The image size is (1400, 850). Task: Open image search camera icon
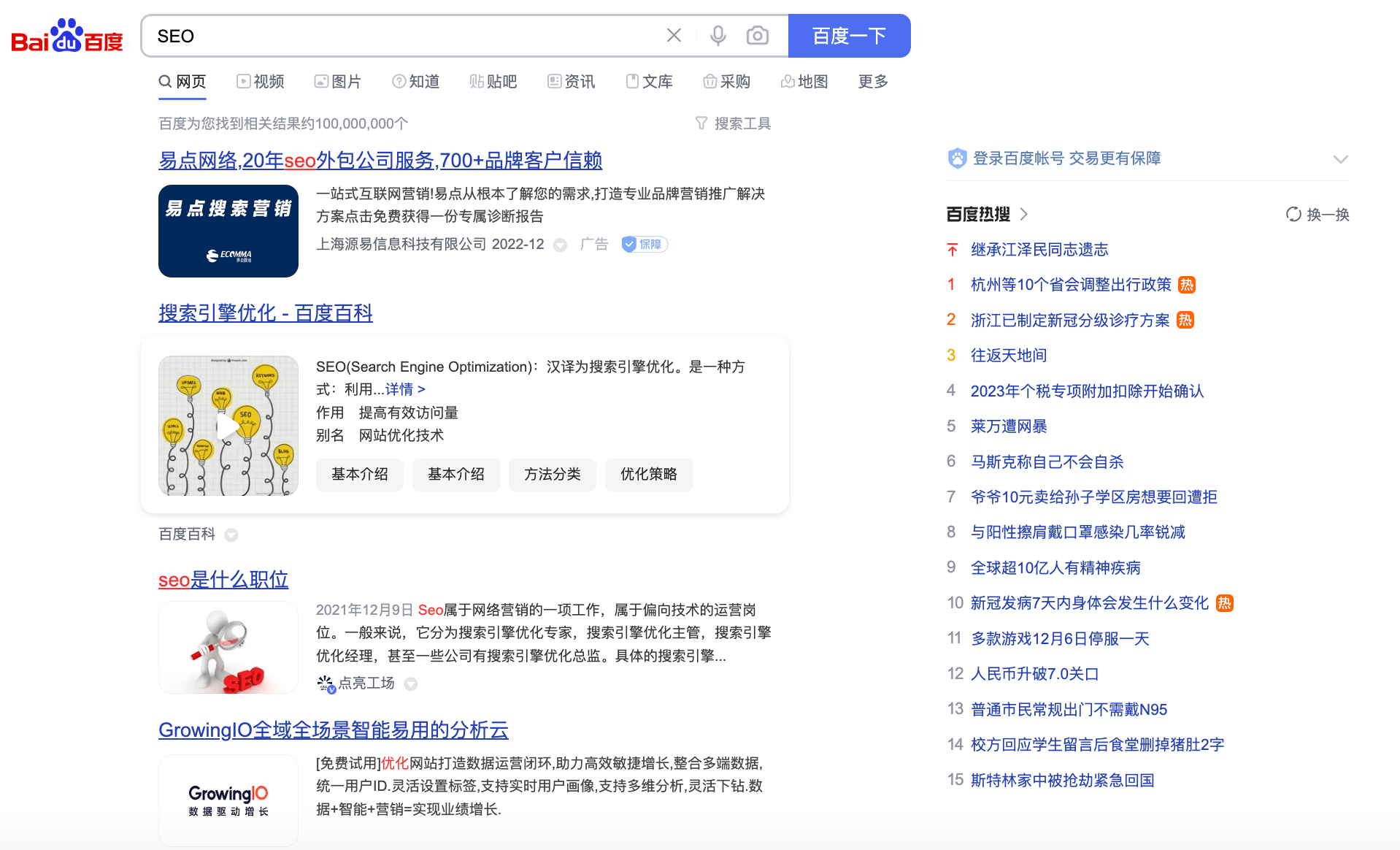pos(758,36)
